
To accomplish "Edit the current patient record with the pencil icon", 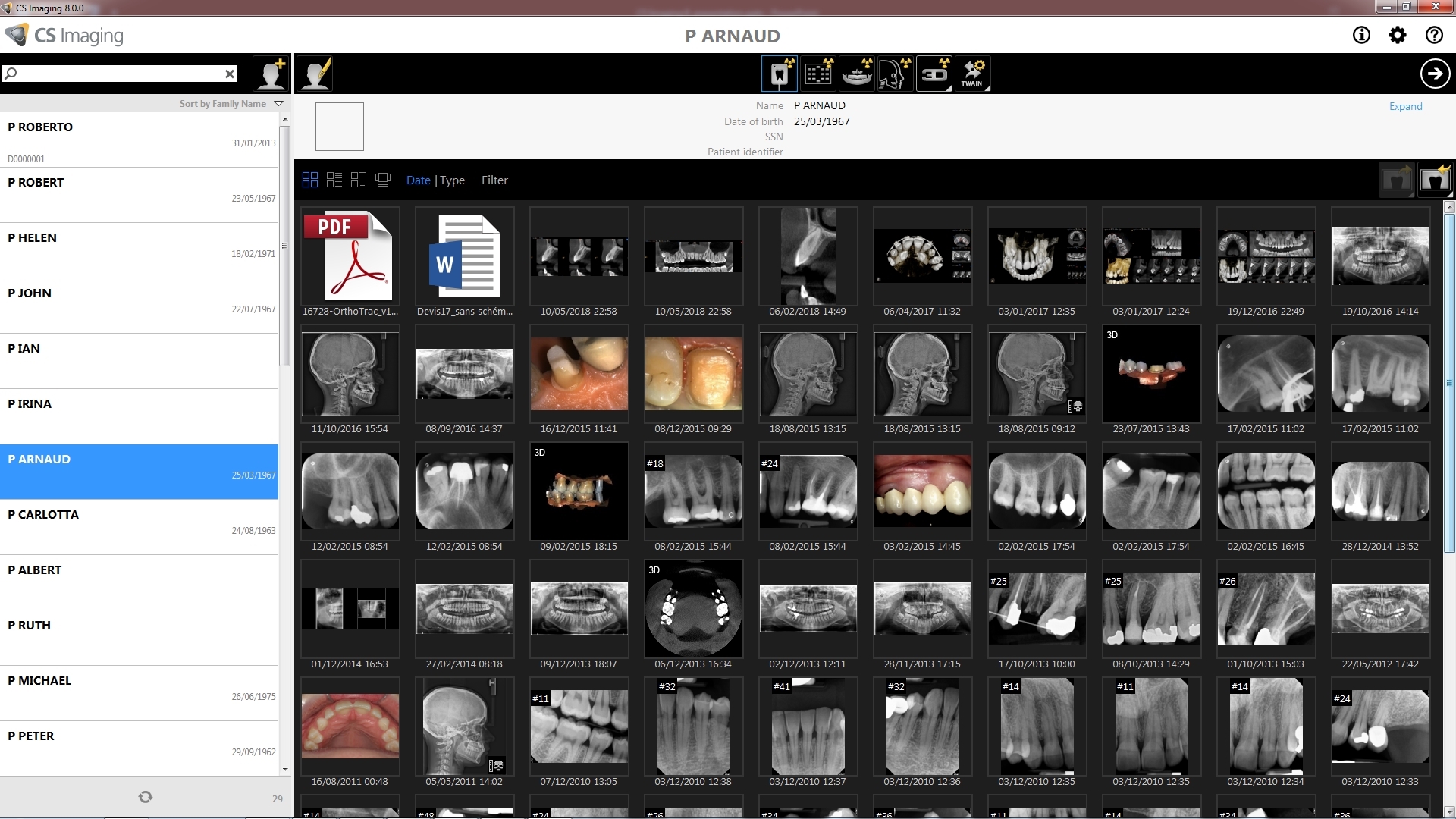I will click(315, 74).
